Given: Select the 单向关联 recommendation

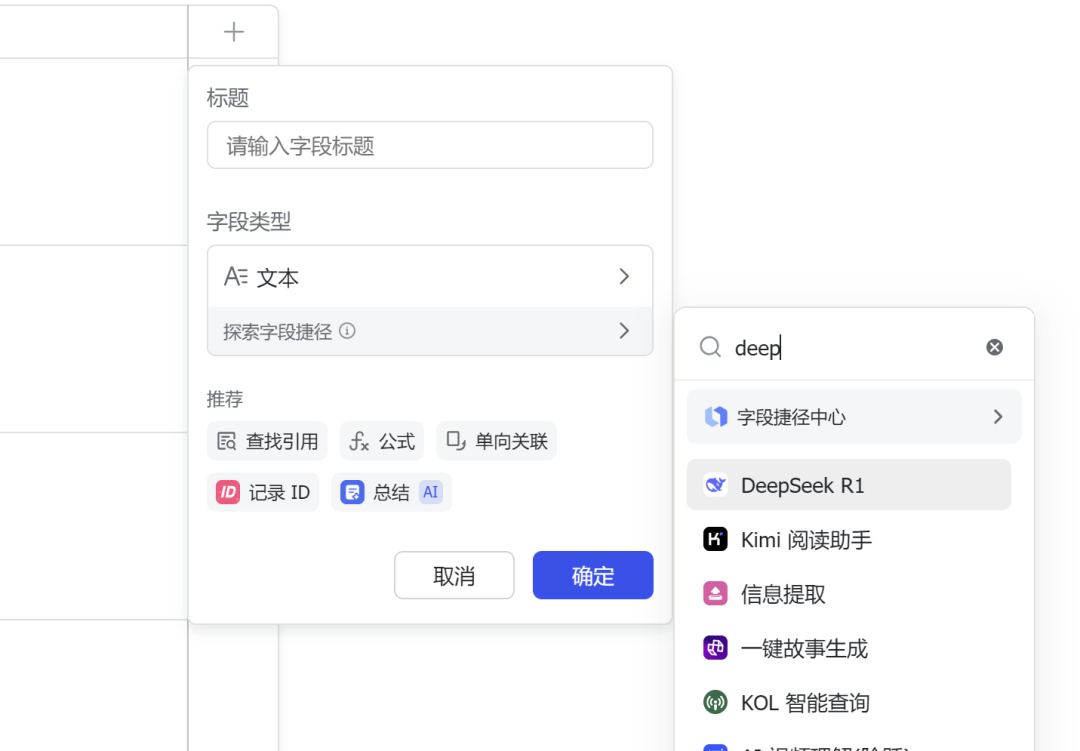Looking at the screenshot, I should click(x=496, y=441).
